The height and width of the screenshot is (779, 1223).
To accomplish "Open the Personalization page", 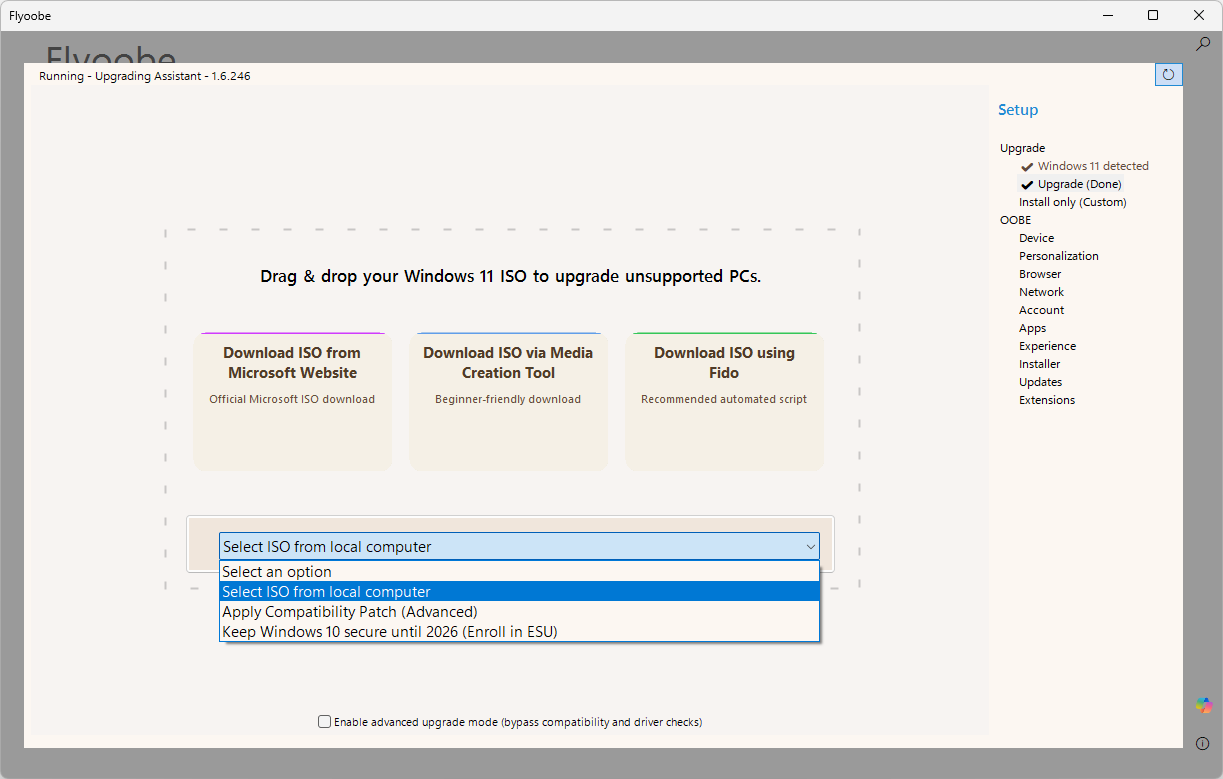I will coord(1058,256).
